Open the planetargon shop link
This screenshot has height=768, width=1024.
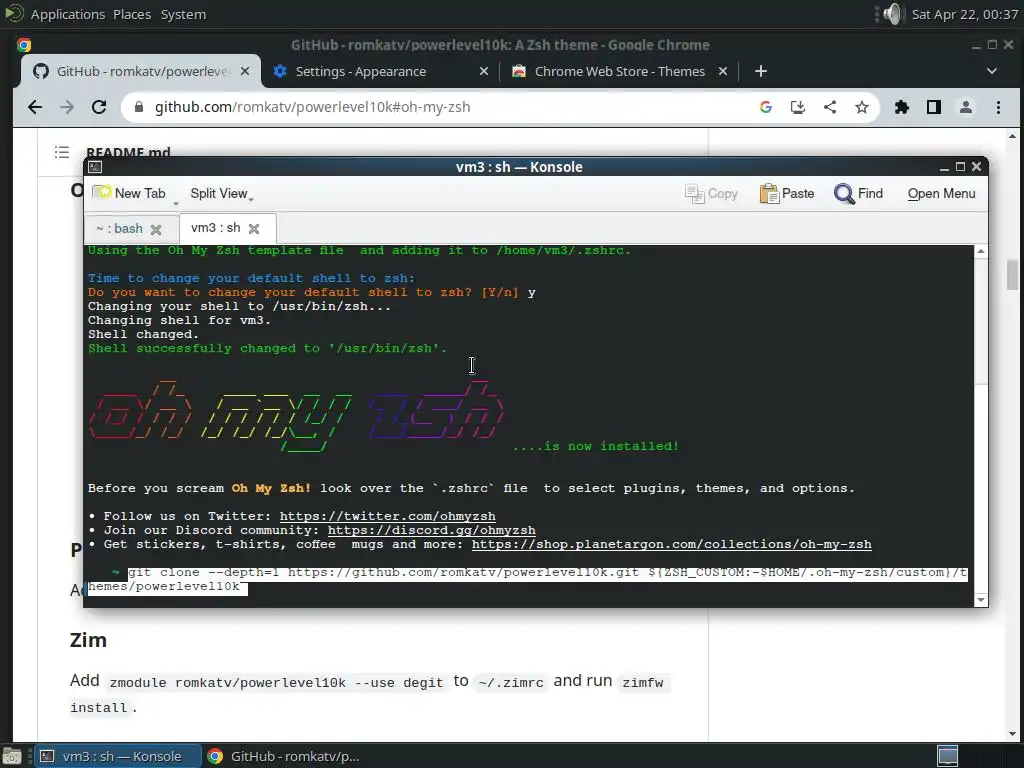671,545
